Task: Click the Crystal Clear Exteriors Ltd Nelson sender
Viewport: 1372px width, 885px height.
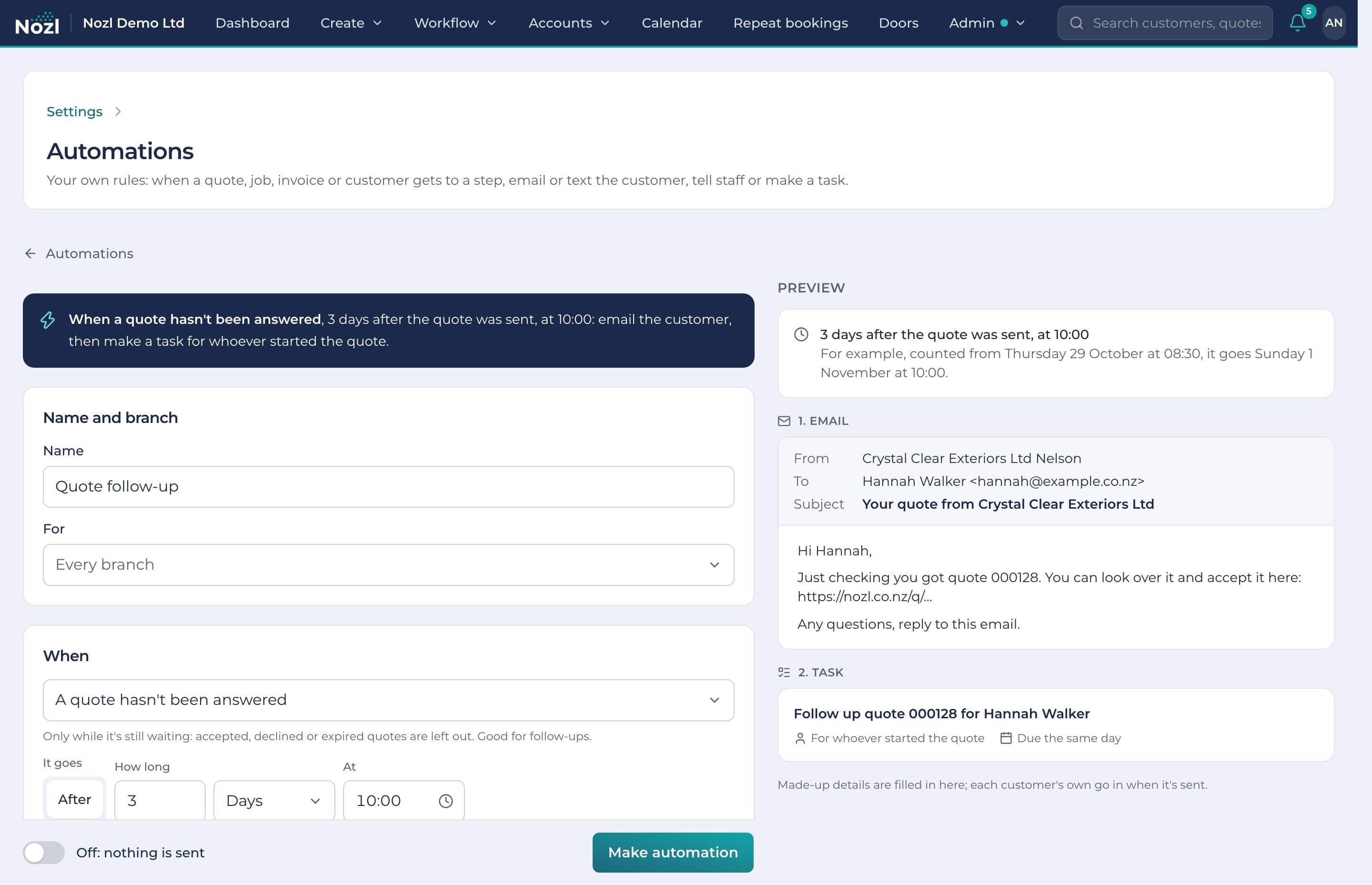Action: [x=971, y=459]
